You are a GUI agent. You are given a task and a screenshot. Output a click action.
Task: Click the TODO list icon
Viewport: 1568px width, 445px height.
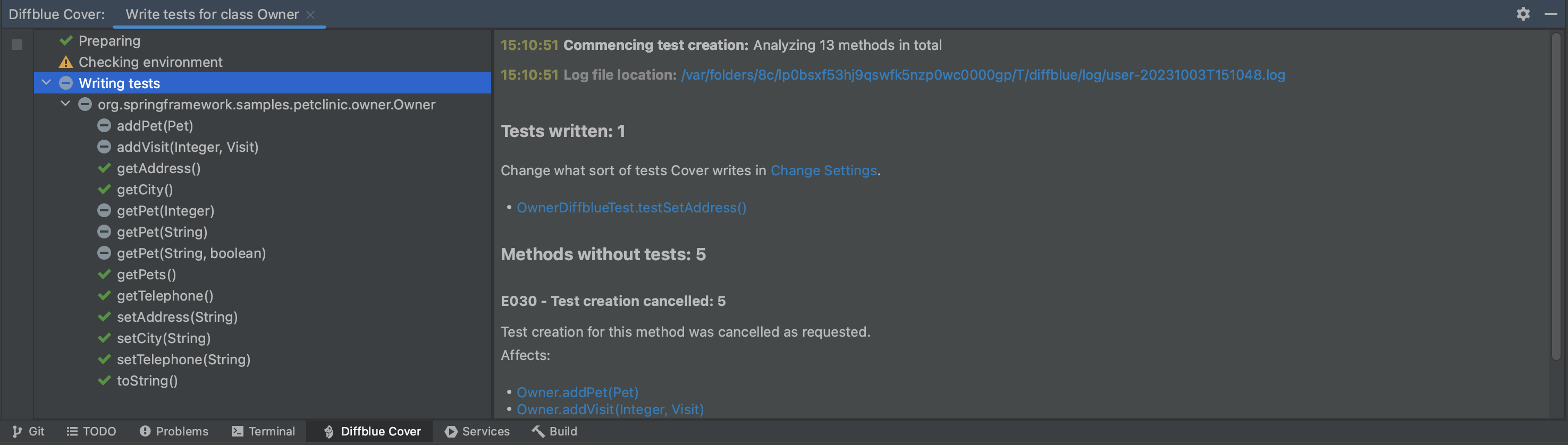click(72, 431)
